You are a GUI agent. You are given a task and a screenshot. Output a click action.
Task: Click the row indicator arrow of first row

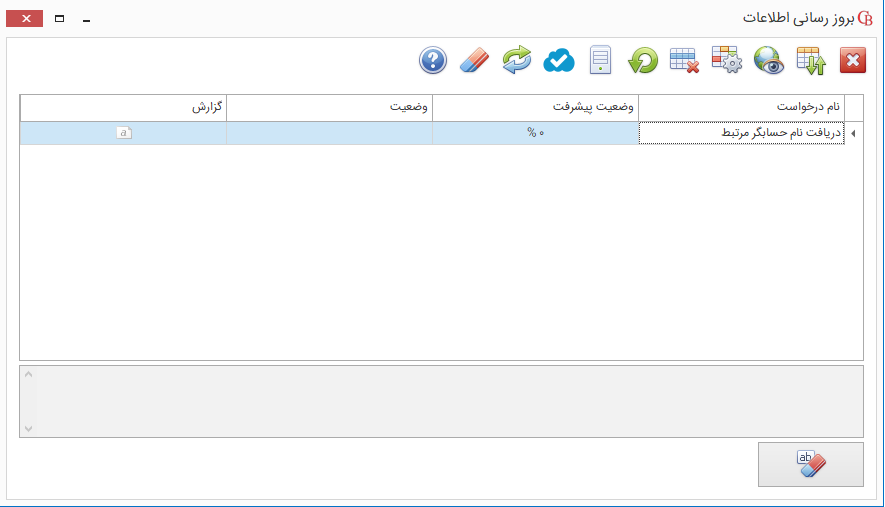[853, 133]
